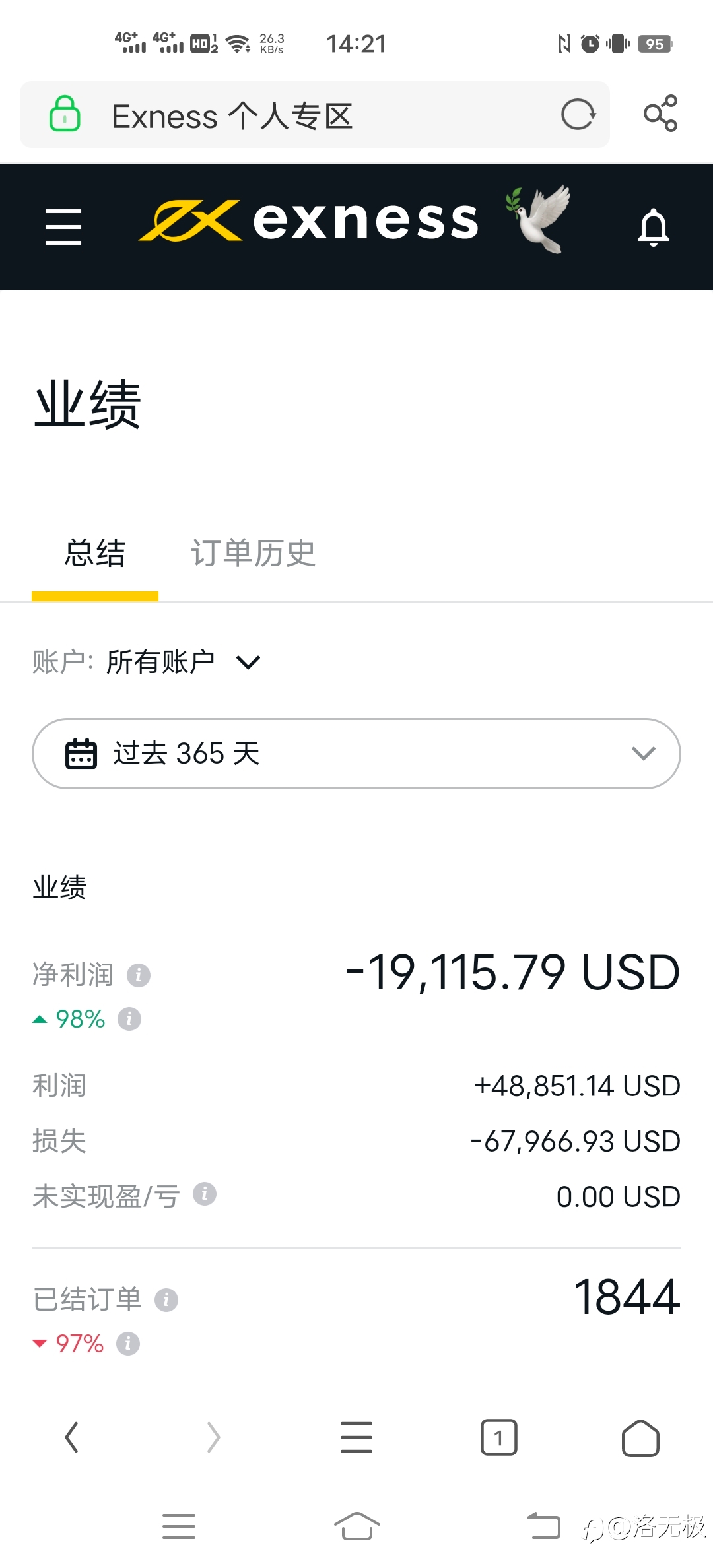Open info icon beside 未实现盈/亏
The height and width of the screenshot is (1568, 713).
tap(205, 1194)
